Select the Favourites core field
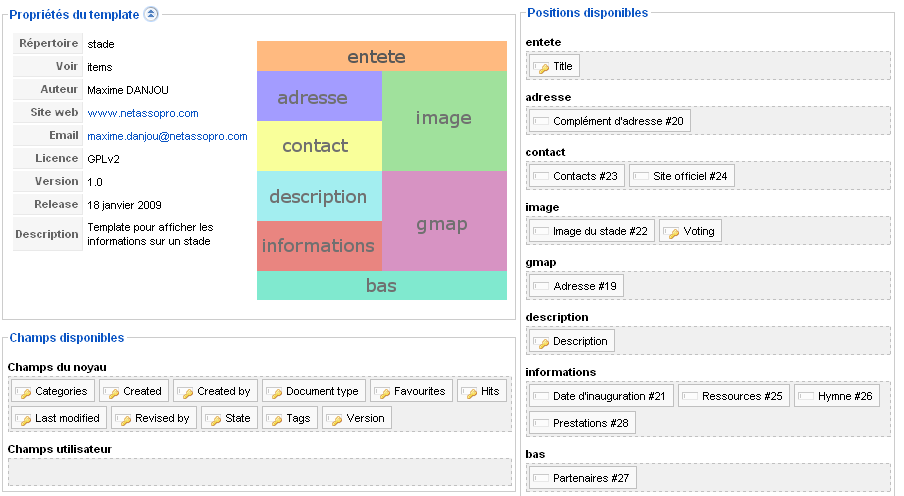The height and width of the screenshot is (496, 904). point(412,391)
